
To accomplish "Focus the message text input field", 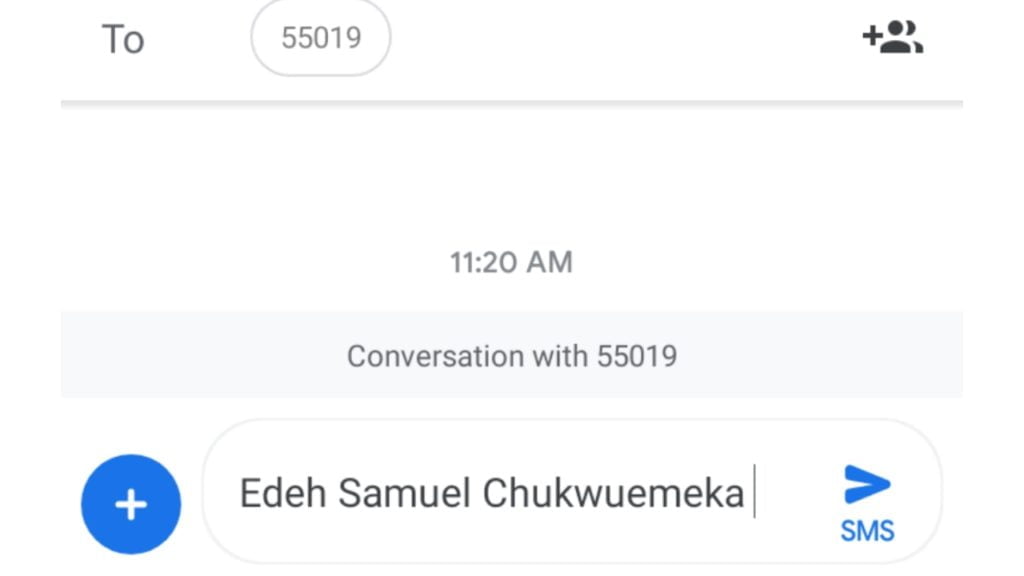I will tap(500, 494).
